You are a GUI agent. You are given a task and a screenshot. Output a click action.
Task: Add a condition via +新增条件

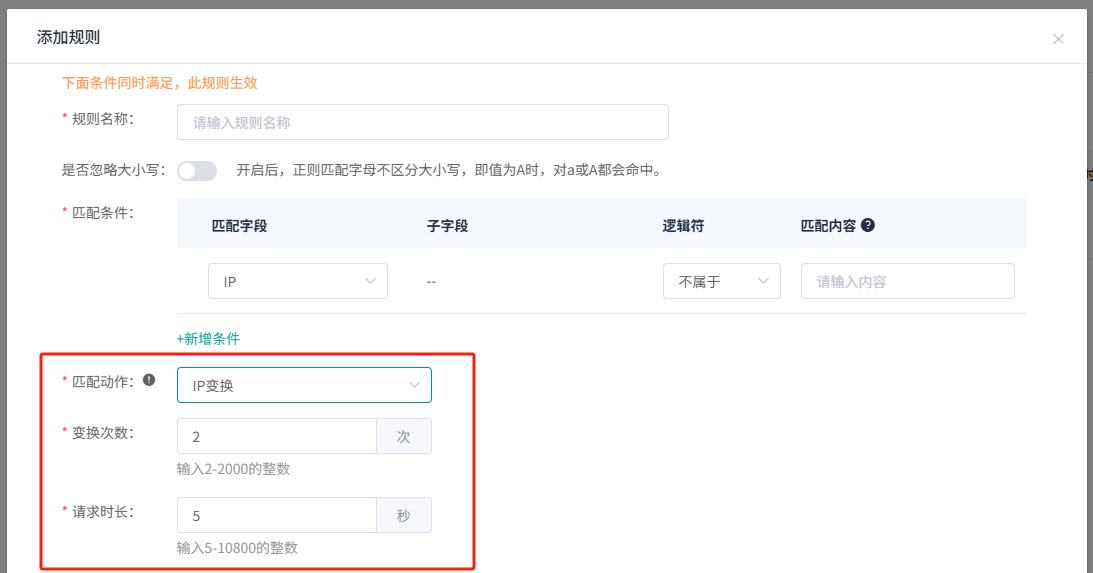pyautogui.click(x=208, y=338)
